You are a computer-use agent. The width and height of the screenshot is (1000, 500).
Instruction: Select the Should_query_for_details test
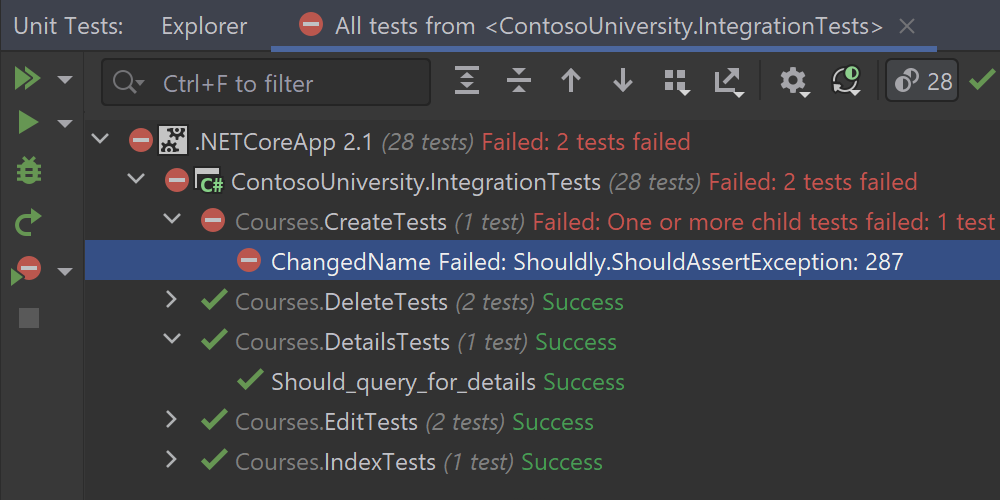point(403,382)
